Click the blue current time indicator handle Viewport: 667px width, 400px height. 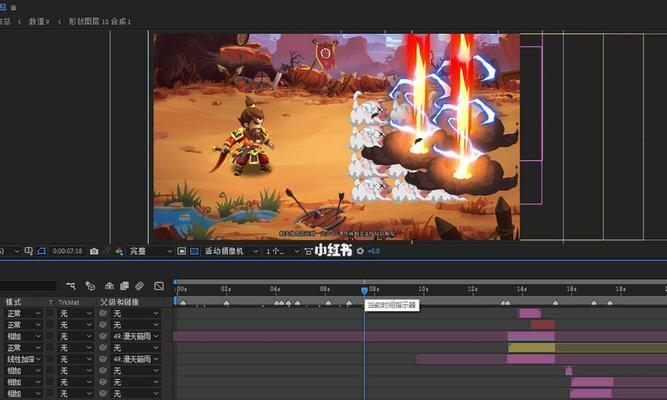[364, 291]
